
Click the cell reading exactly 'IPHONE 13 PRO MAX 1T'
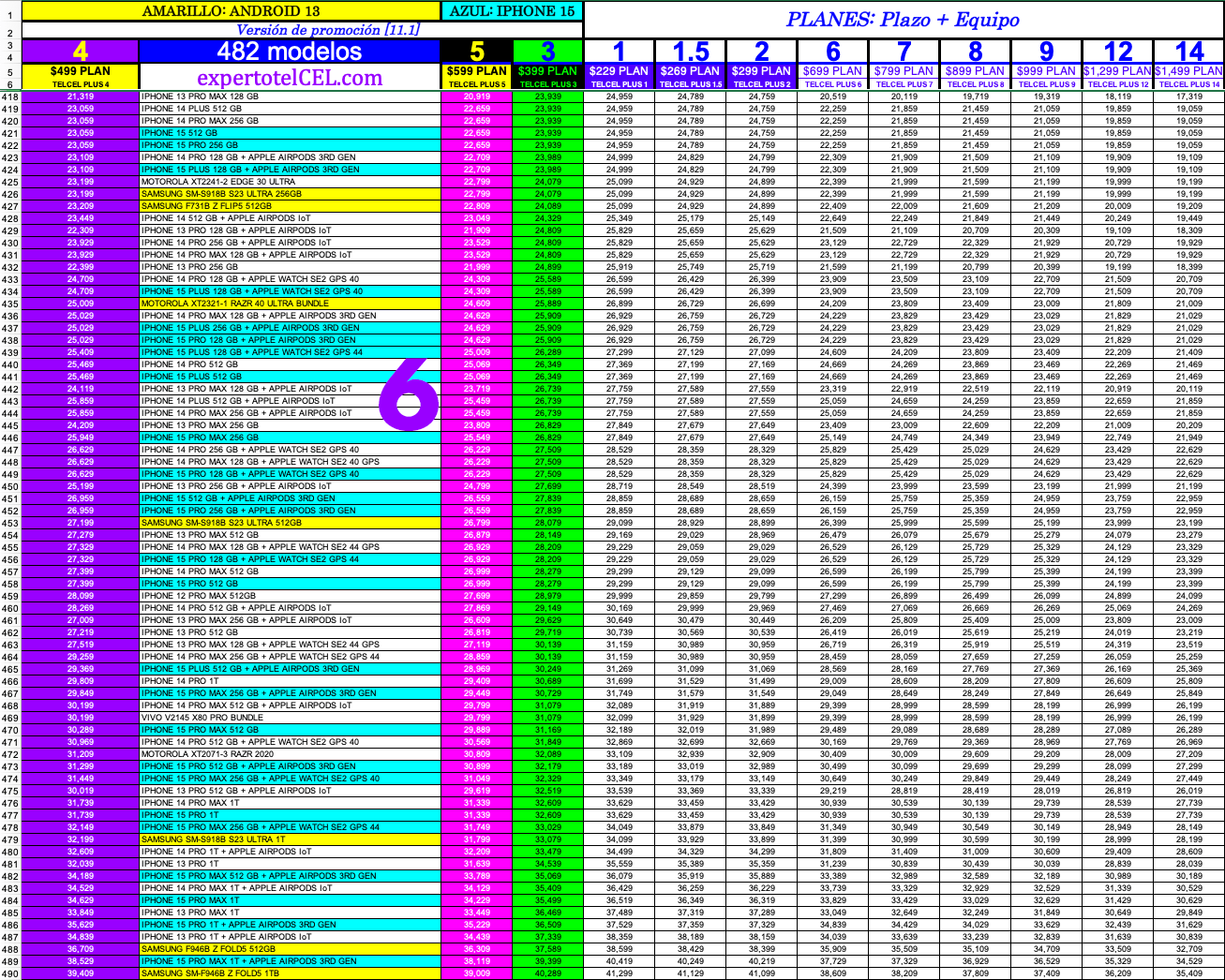point(290,913)
